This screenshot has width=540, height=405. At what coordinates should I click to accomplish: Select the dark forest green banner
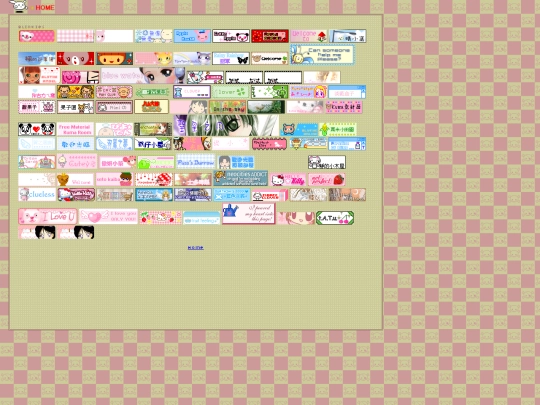tap(266, 107)
